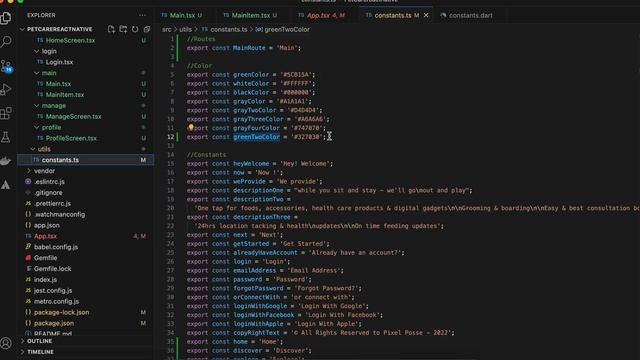Open HomeScreen.tsx in Explorer
The height and width of the screenshot is (360, 640).
[x=70, y=40]
